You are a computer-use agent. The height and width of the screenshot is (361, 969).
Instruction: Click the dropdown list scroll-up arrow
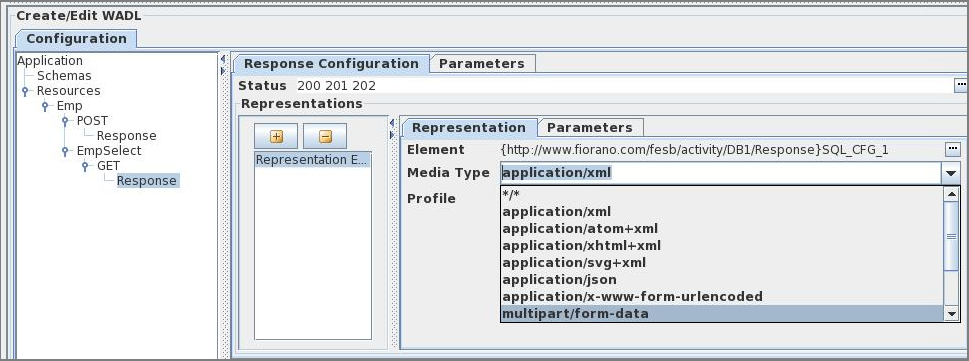click(x=952, y=194)
